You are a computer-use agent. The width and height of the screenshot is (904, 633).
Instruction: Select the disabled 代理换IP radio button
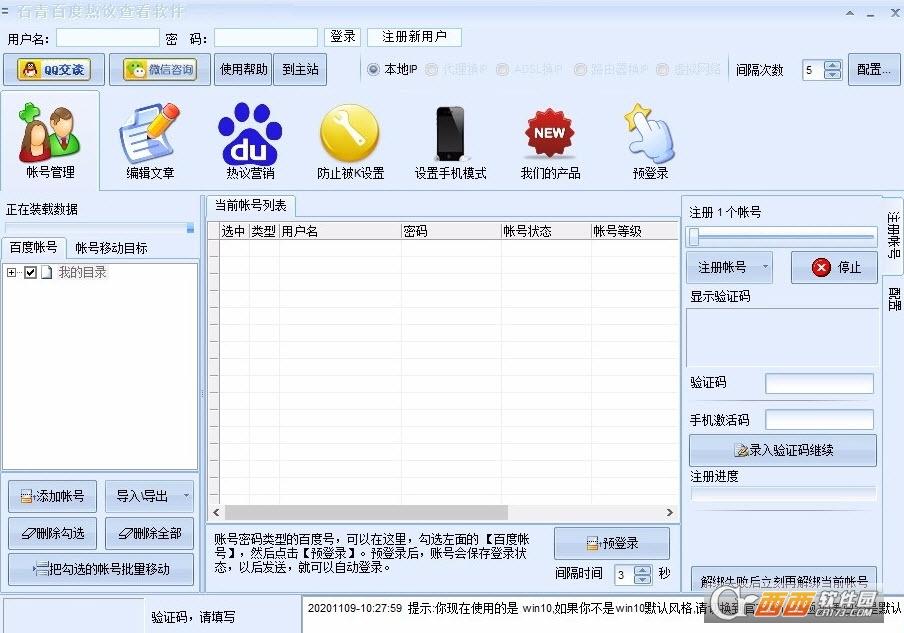coord(431,70)
